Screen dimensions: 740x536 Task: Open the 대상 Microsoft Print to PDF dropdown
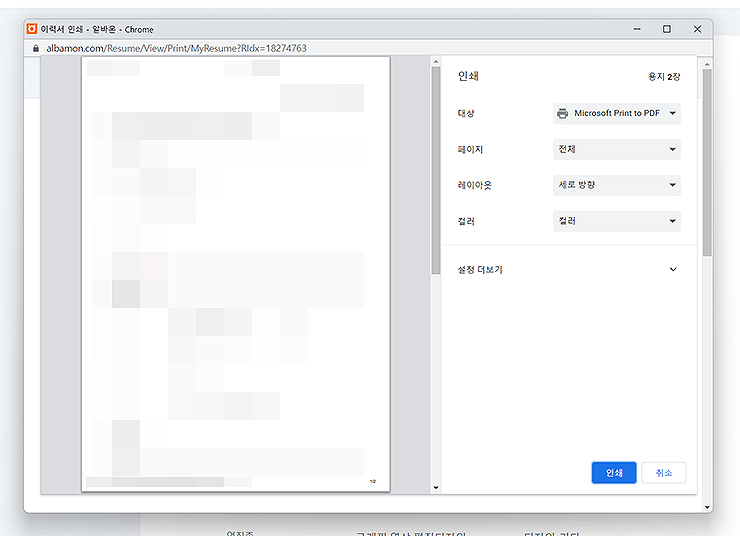(617, 113)
